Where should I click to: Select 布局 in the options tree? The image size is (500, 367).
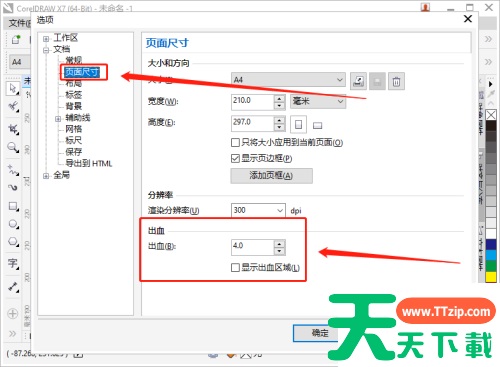(73, 83)
